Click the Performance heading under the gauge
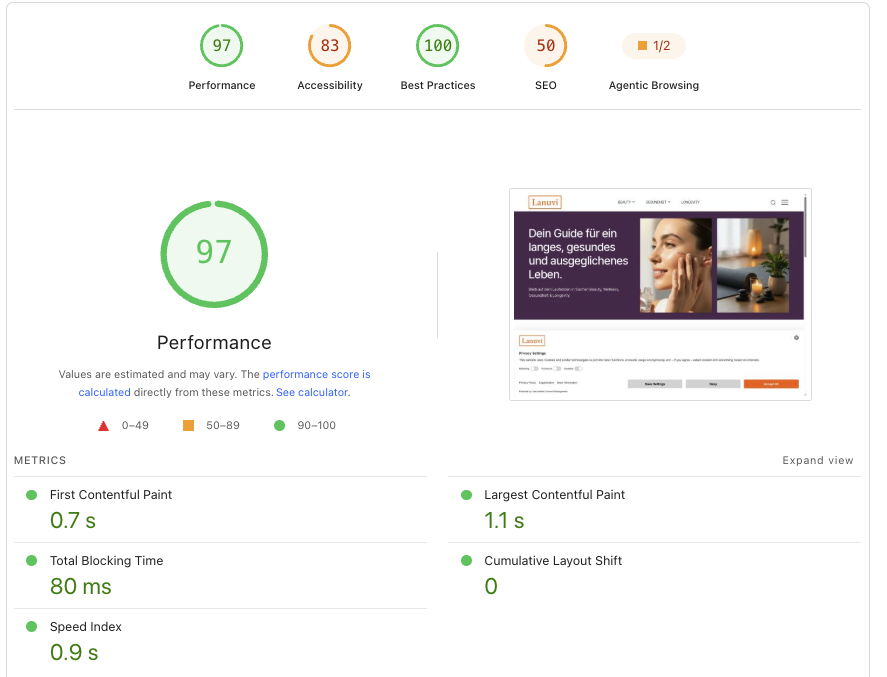887x677 pixels. tap(214, 343)
